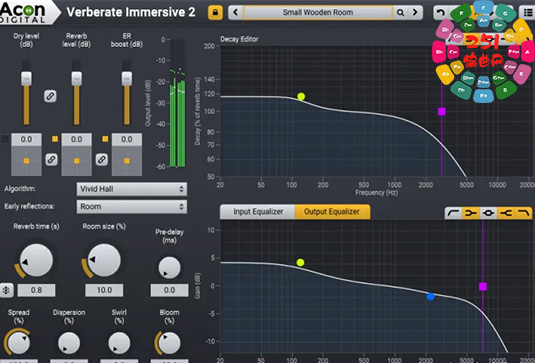
Task: Click the ER boost value field
Action: click(x=127, y=140)
